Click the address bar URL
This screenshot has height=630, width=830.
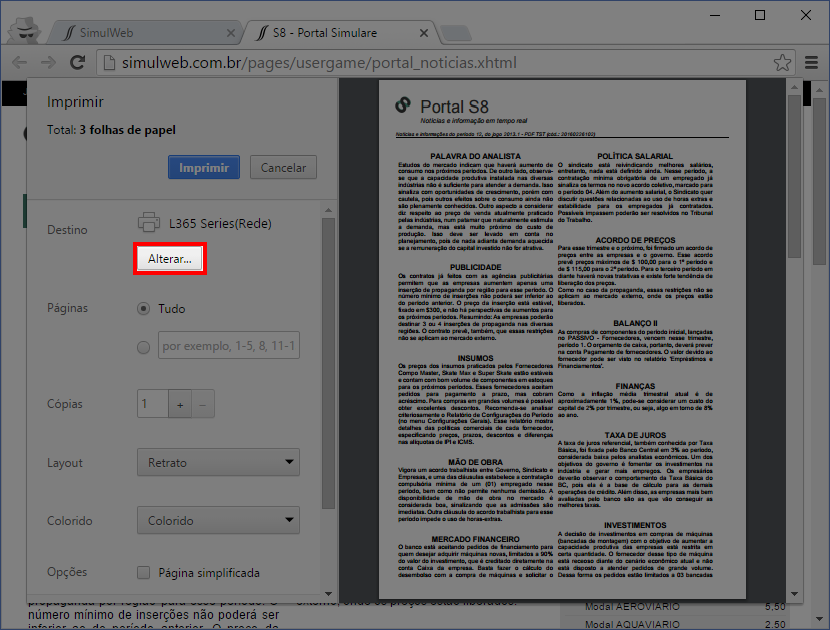(319, 62)
